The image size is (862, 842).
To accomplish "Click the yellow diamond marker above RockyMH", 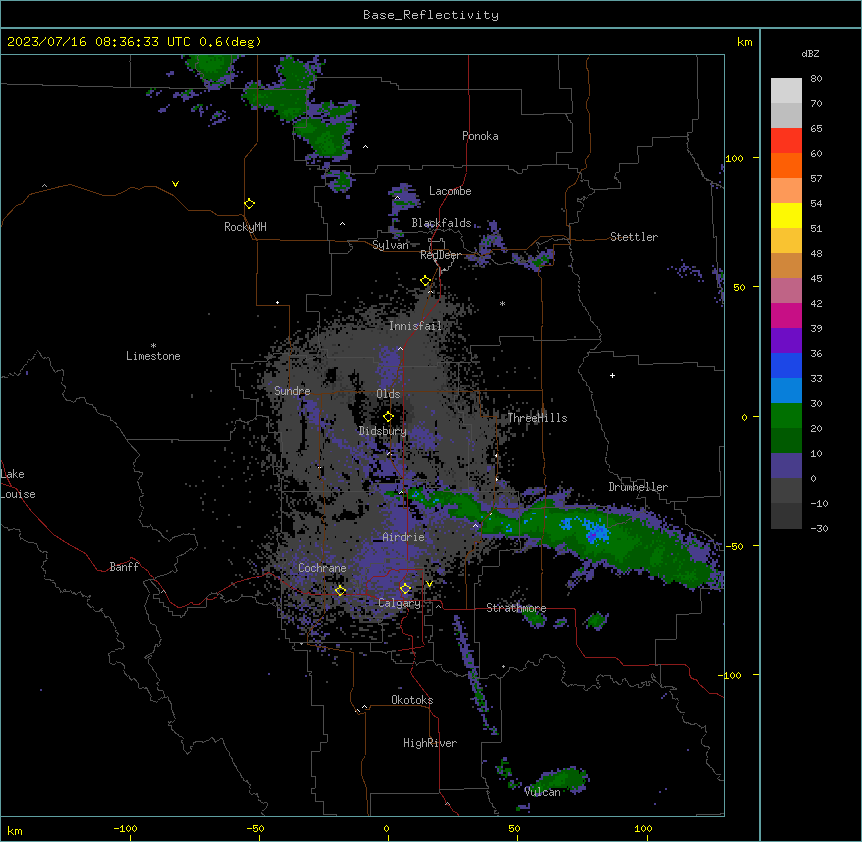I will pos(249,203).
